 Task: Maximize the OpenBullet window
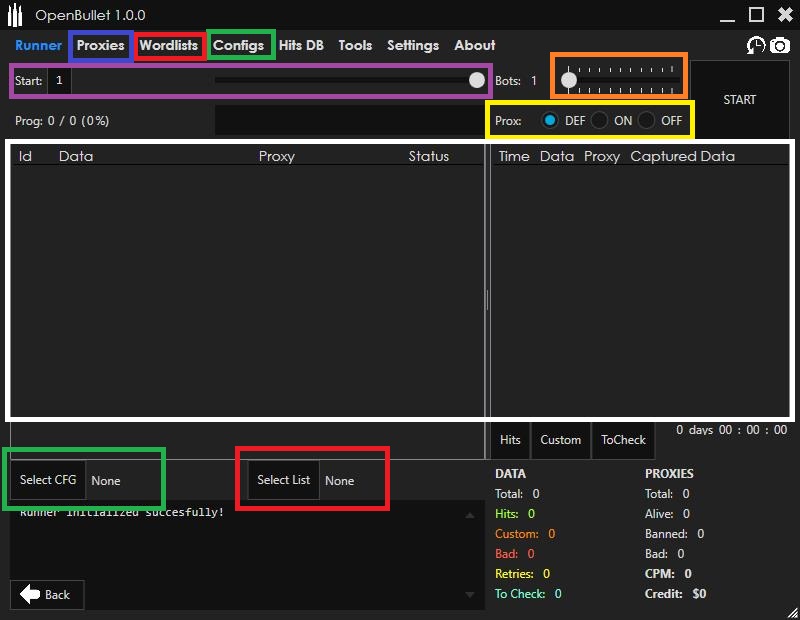point(756,14)
